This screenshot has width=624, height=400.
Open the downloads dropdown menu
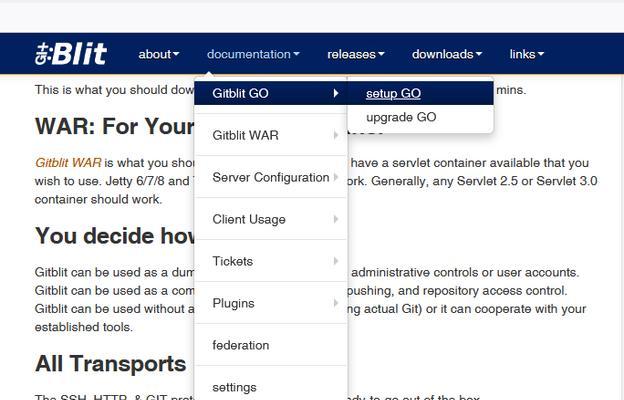coord(447,54)
